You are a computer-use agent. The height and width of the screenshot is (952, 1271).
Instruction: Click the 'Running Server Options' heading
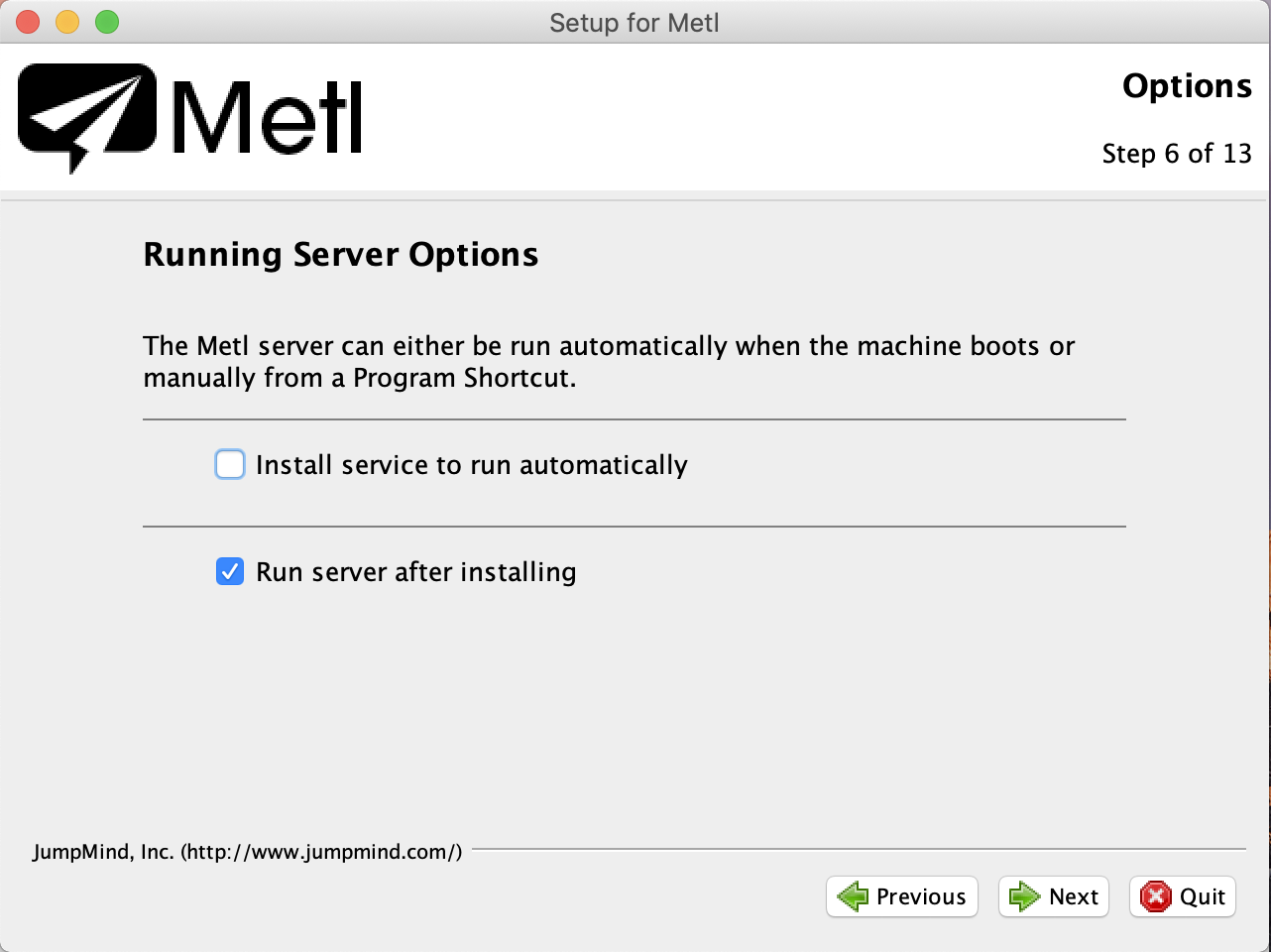click(x=341, y=255)
